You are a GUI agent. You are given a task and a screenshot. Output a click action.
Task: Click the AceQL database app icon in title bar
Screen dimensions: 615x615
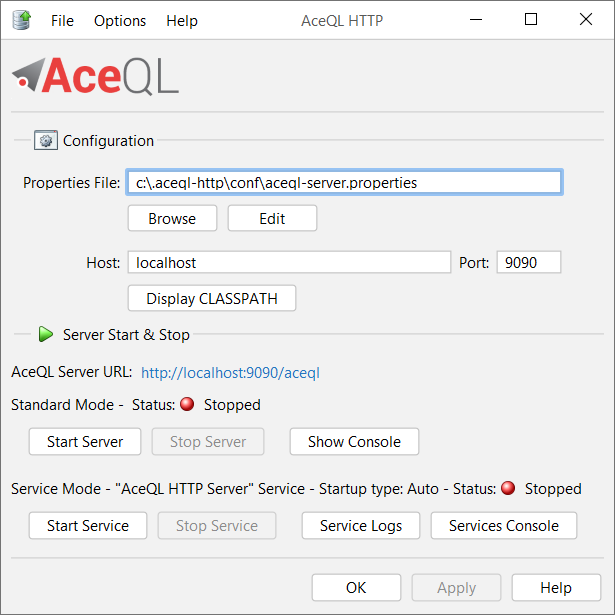click(22, 20)
